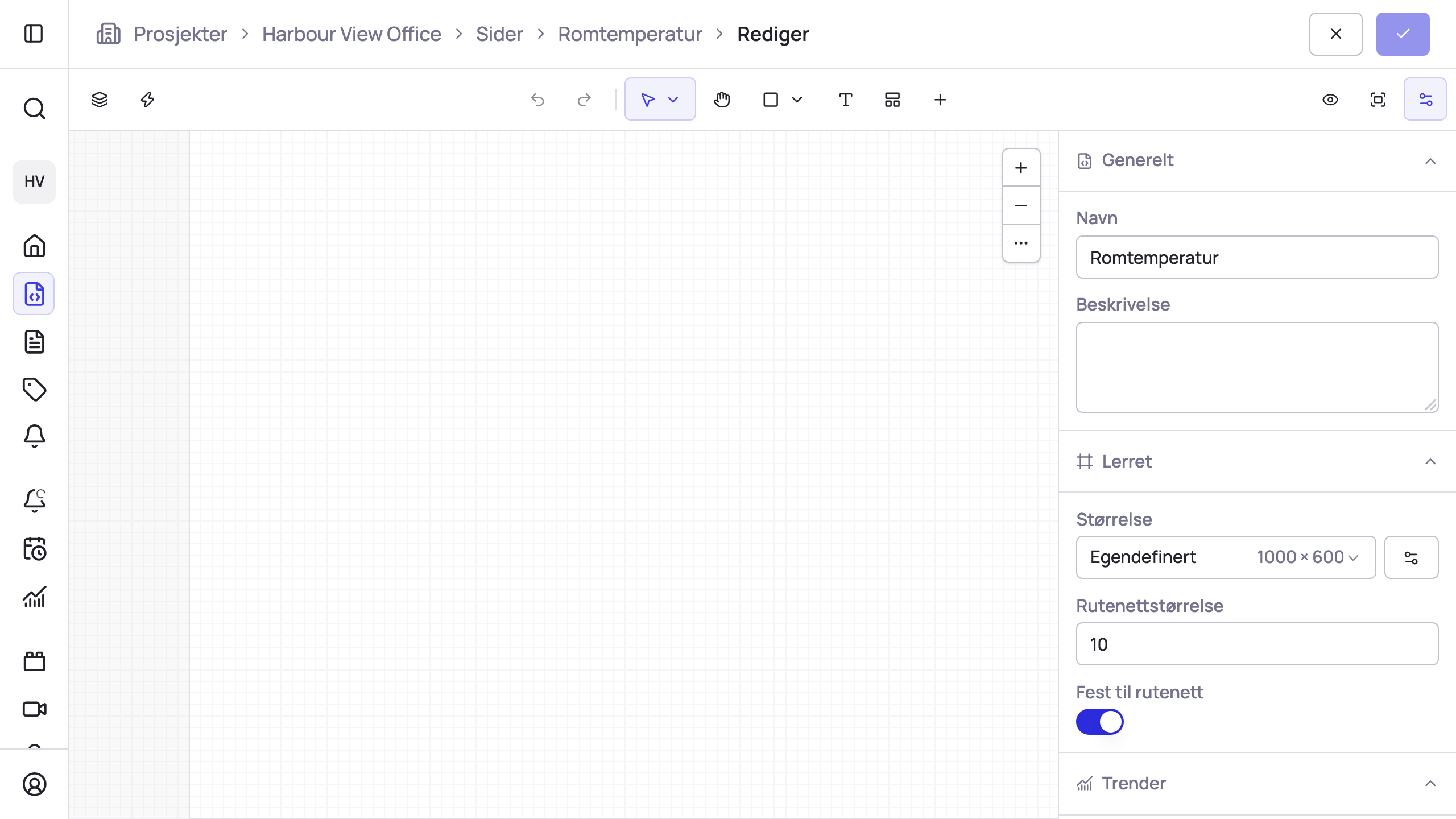This screenshot has width=1456, height=819.
Task: Open the lightning bolt actions icon
Action: pyautogui.click(x=147, y=100)
